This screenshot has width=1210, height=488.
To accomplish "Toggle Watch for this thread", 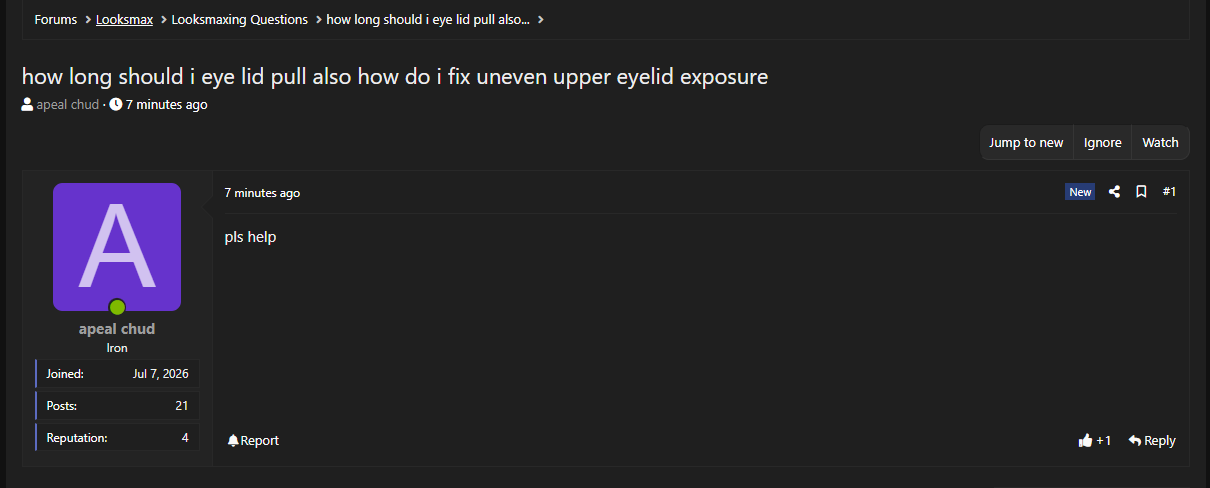I will (x=1160, y=143).
